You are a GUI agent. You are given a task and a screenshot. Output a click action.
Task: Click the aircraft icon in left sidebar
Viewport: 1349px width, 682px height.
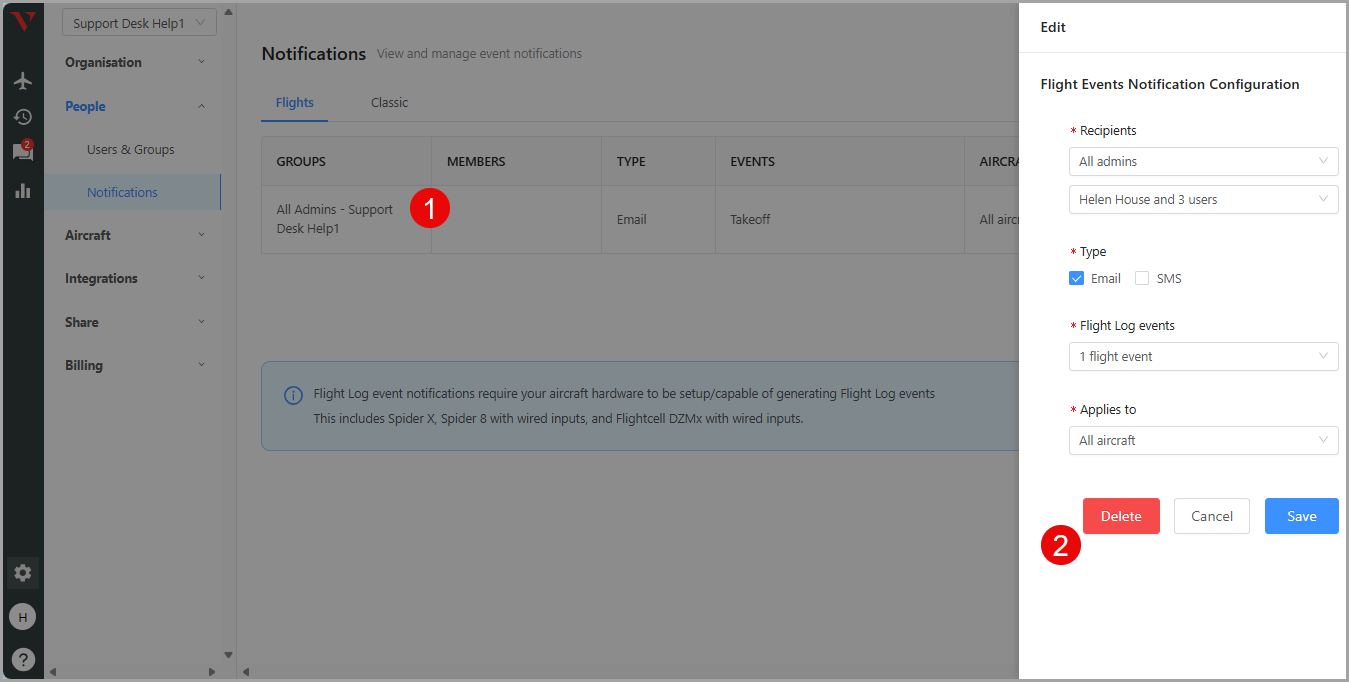22,81
